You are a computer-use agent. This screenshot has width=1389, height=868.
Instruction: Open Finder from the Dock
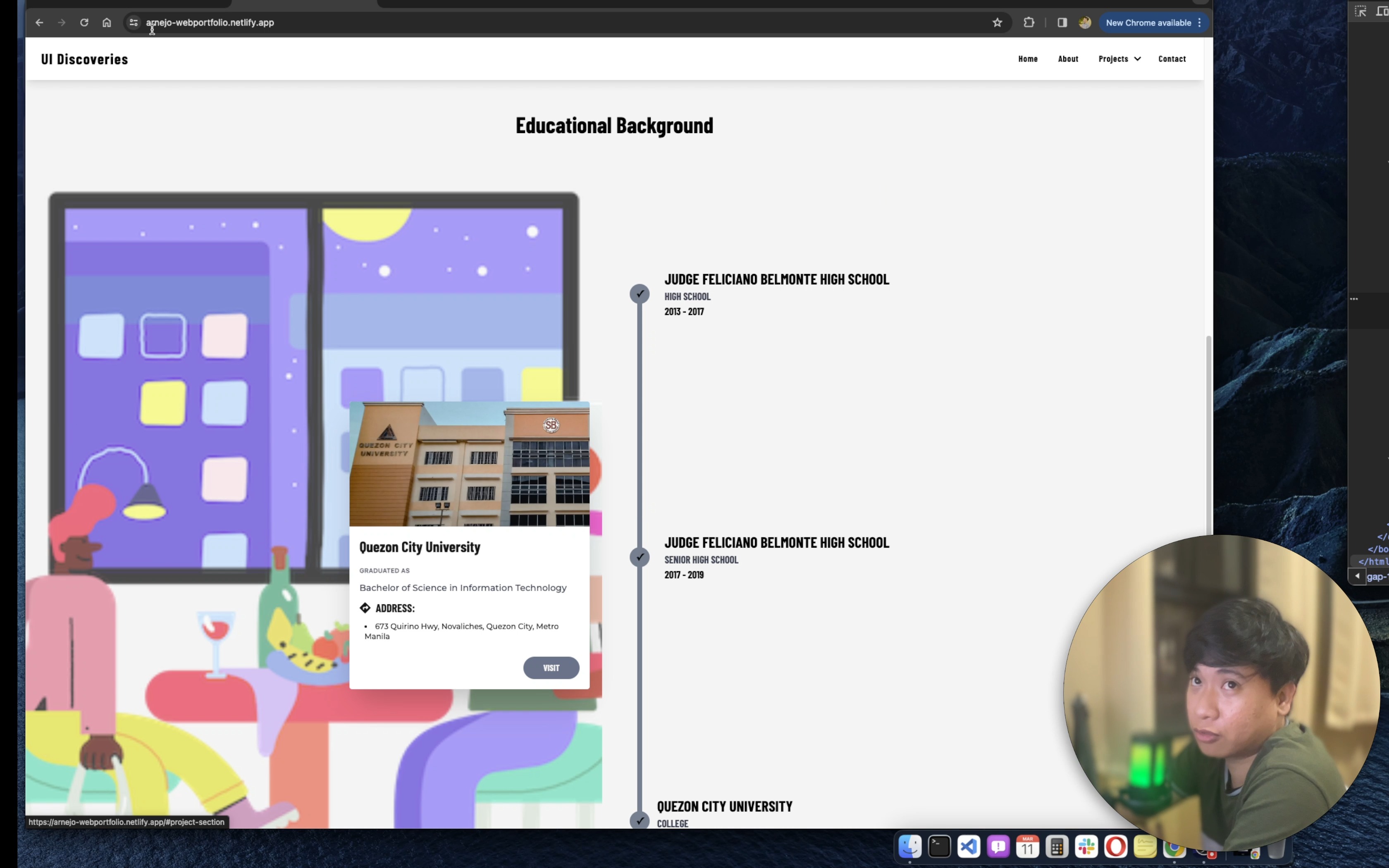pos(910,847)
